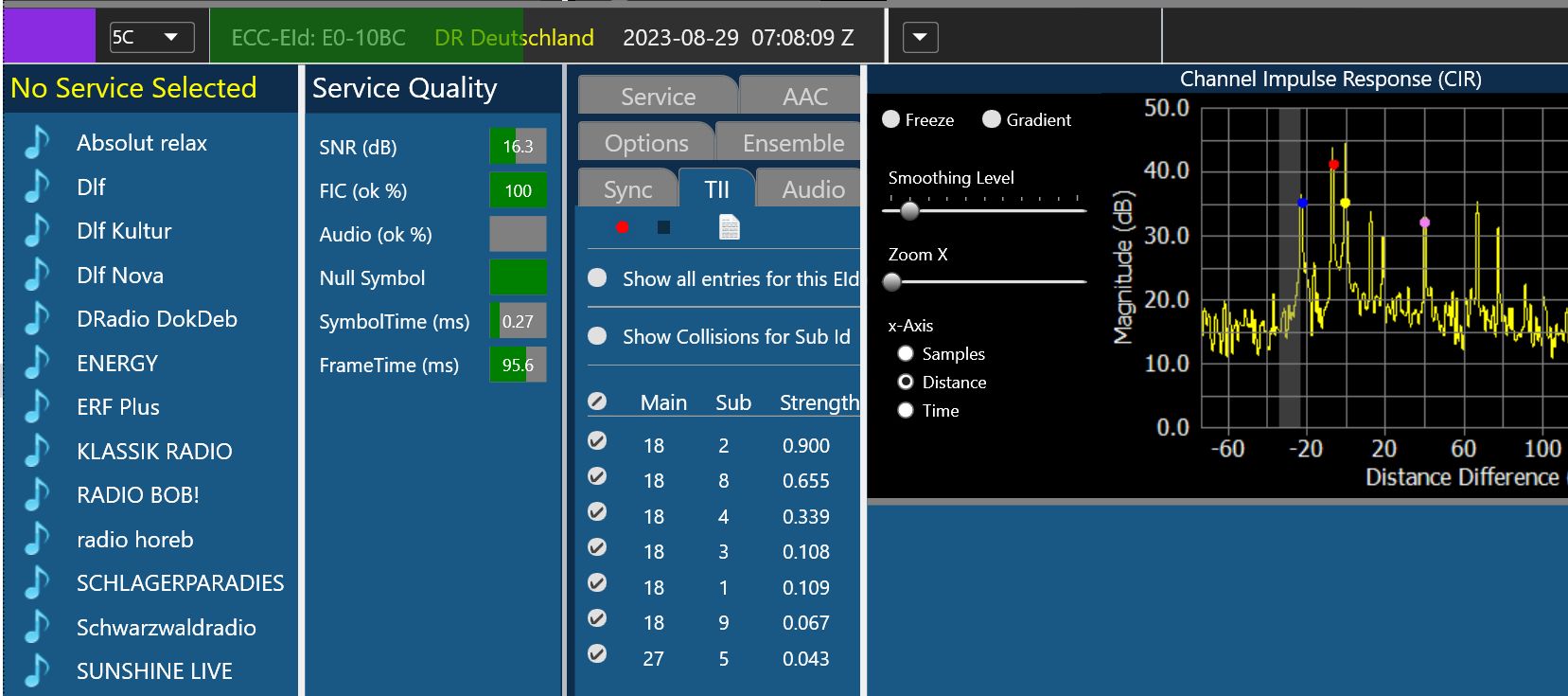The height and width of the screenshot is (696, 1568).
Task: Click the dark square stop icon
Action: click(x=664, y=227)
